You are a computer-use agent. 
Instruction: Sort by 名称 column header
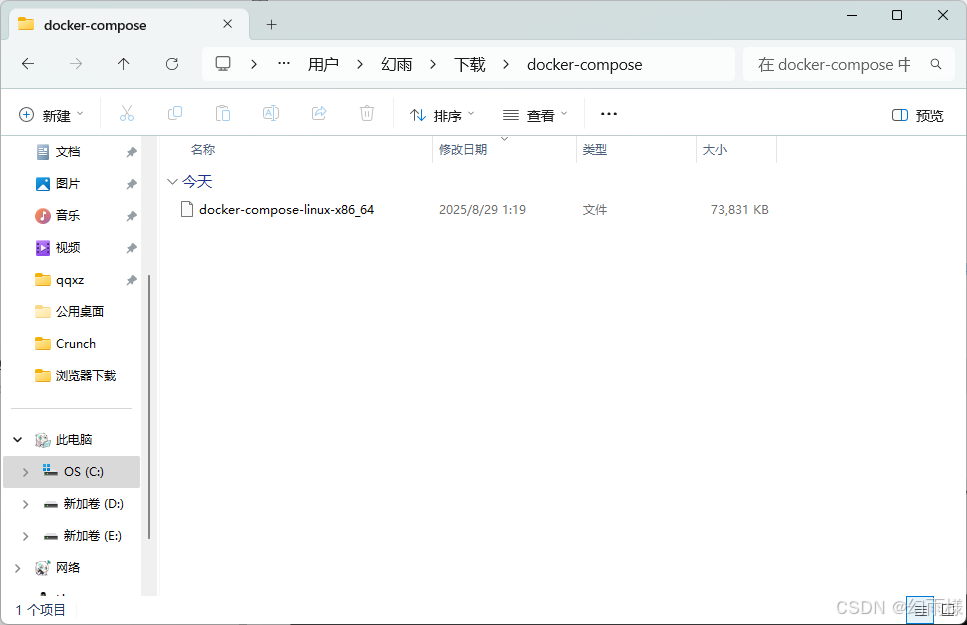point(203,149)
